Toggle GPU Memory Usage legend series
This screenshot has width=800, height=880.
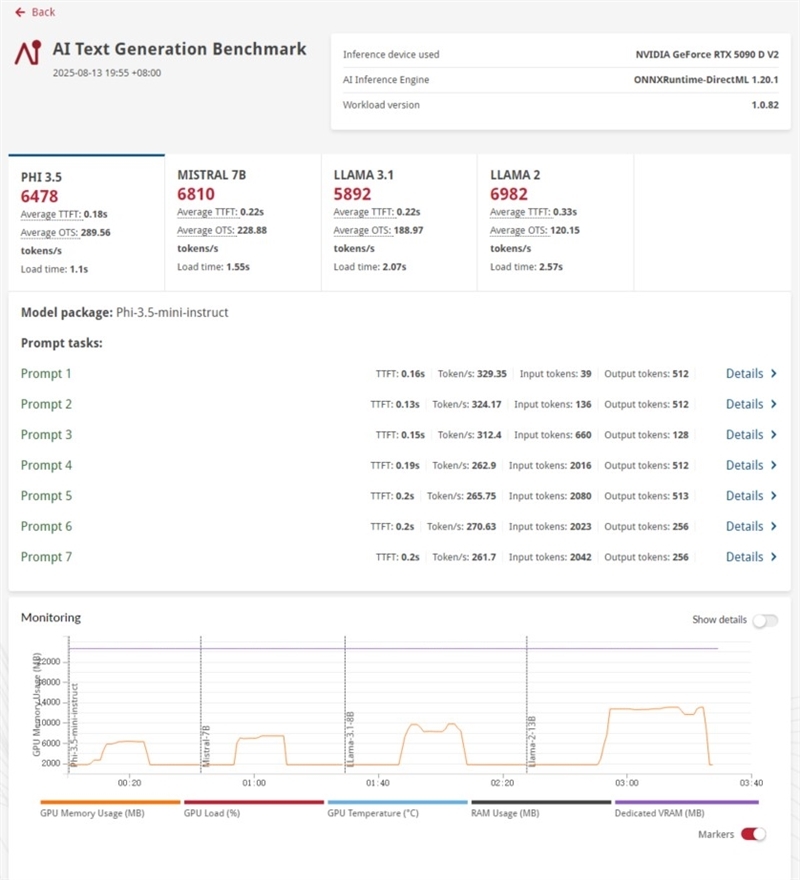110,808
